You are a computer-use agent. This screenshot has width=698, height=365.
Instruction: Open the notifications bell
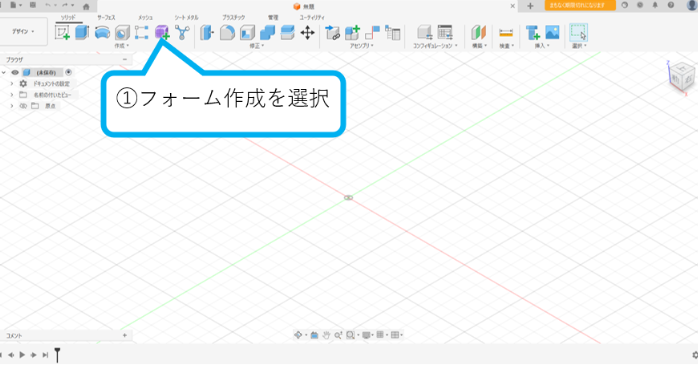[x=655, y=5]
